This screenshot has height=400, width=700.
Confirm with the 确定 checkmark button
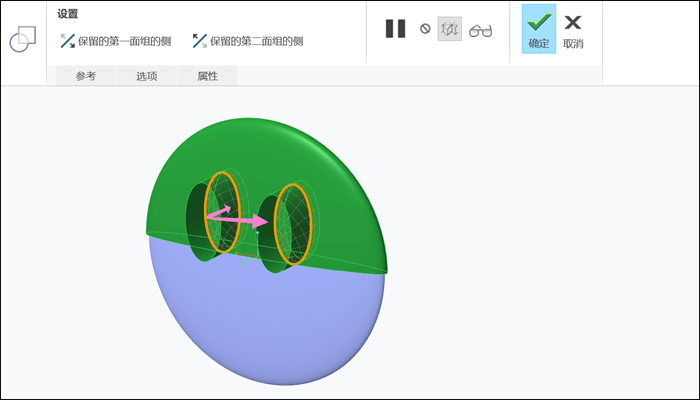(539, 29)
